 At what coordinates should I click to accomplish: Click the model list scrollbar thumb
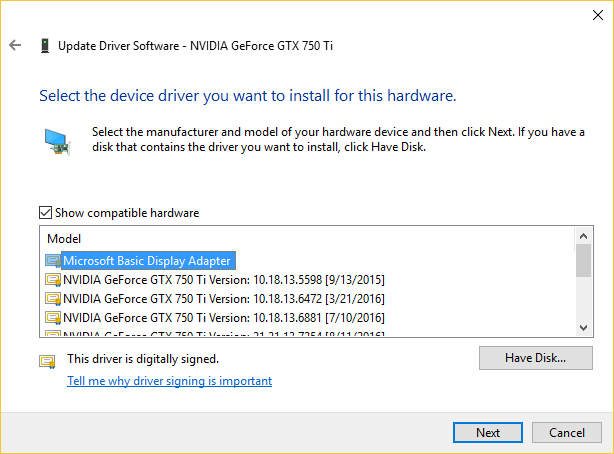click(583, 260)
